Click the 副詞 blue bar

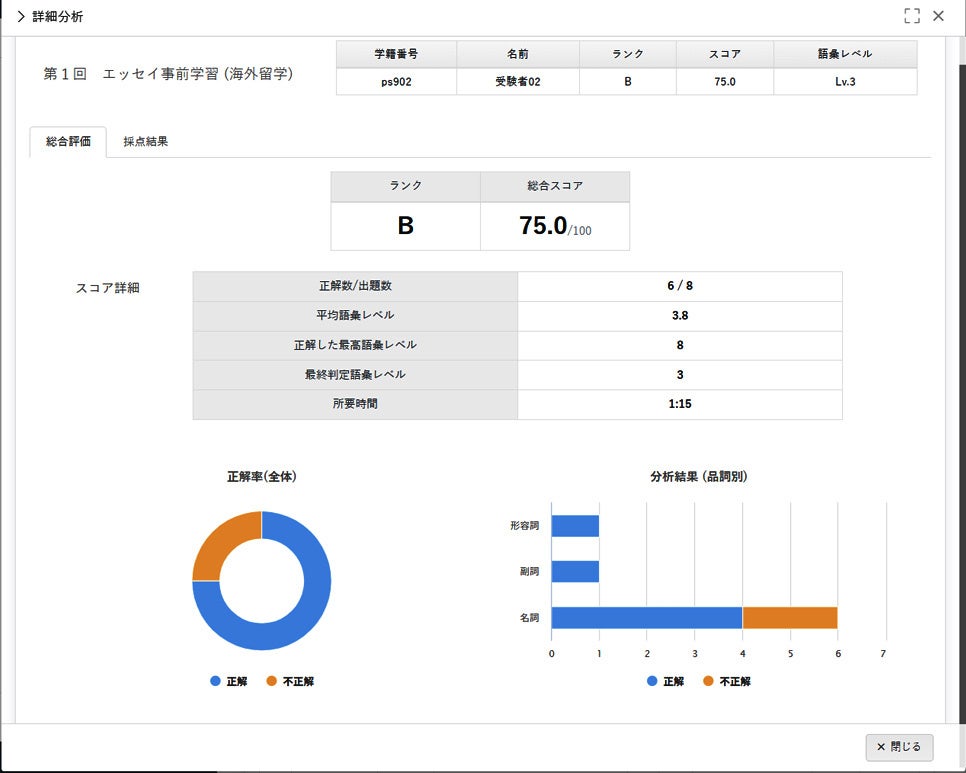coord(575,572)
